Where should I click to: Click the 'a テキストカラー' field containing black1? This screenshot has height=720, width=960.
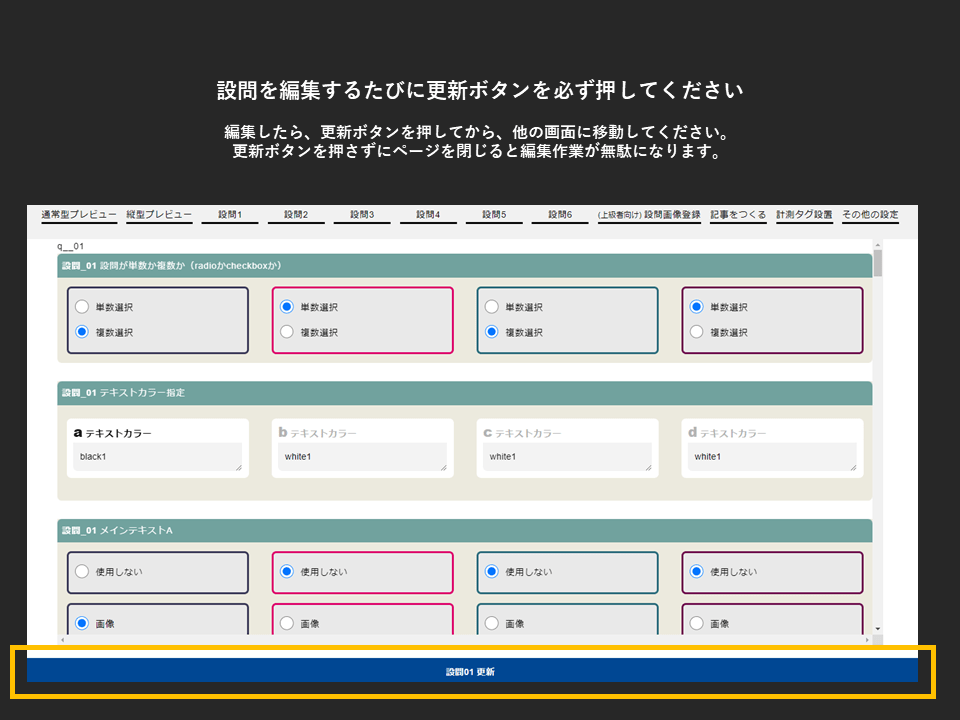coord(157,457)
